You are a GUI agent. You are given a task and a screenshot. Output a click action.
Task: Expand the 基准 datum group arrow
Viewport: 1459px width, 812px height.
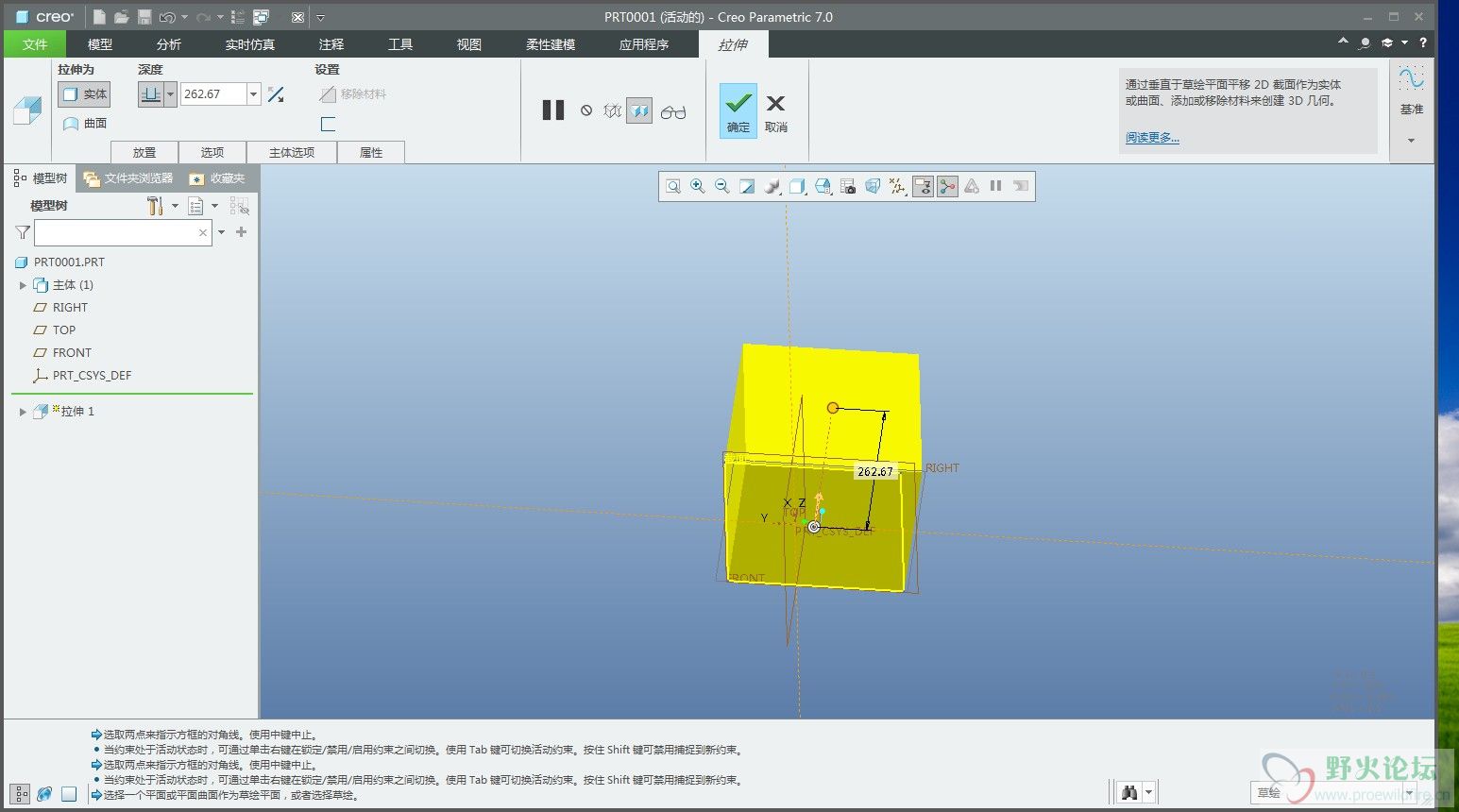pyautogui.click(x=1412, y=141)
